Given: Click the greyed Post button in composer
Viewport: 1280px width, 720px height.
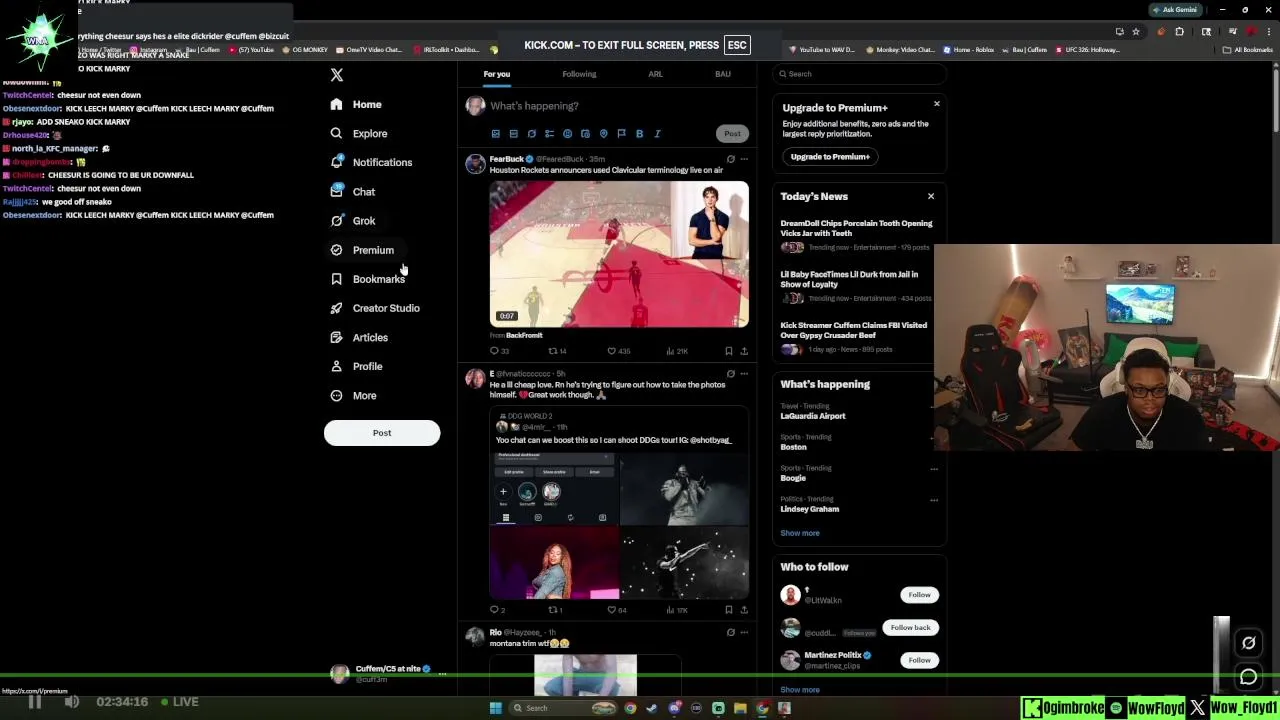Looking at the screenshot, I should coord(732,134).
